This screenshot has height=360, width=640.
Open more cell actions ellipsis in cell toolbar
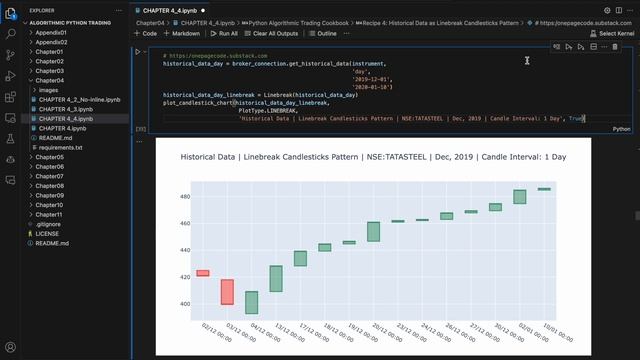[x=604, y=47]
